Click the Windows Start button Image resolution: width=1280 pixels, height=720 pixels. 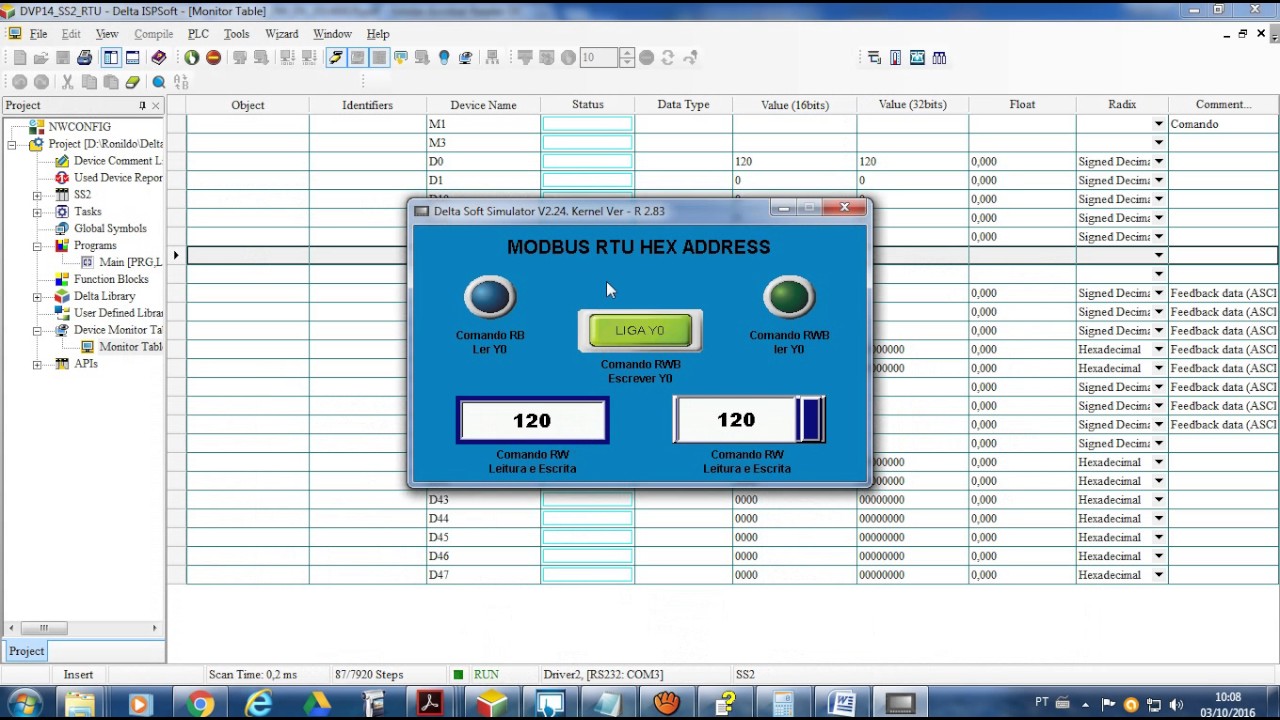(x=24, y=704)
